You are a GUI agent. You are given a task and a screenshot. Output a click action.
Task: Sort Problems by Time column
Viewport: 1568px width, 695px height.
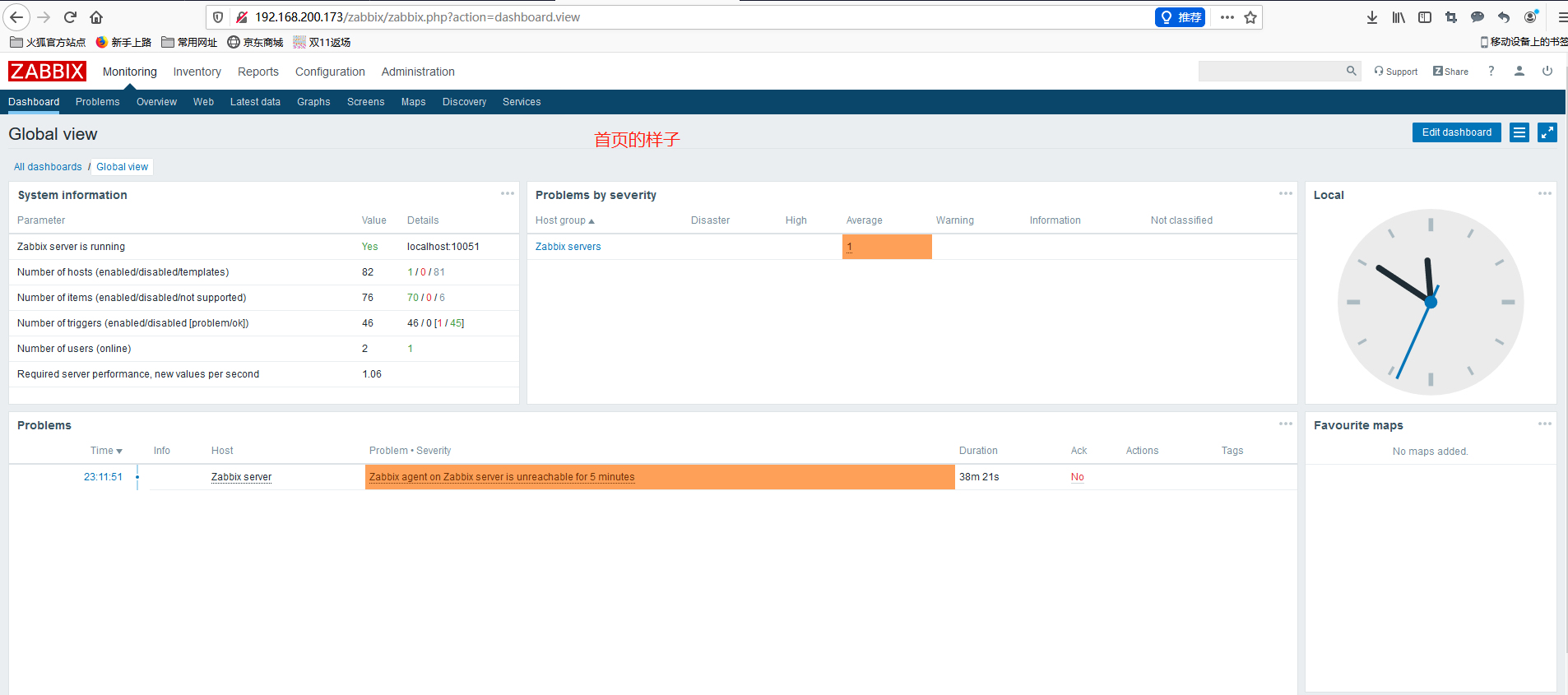pyautogui.click(x=105, y=451)
